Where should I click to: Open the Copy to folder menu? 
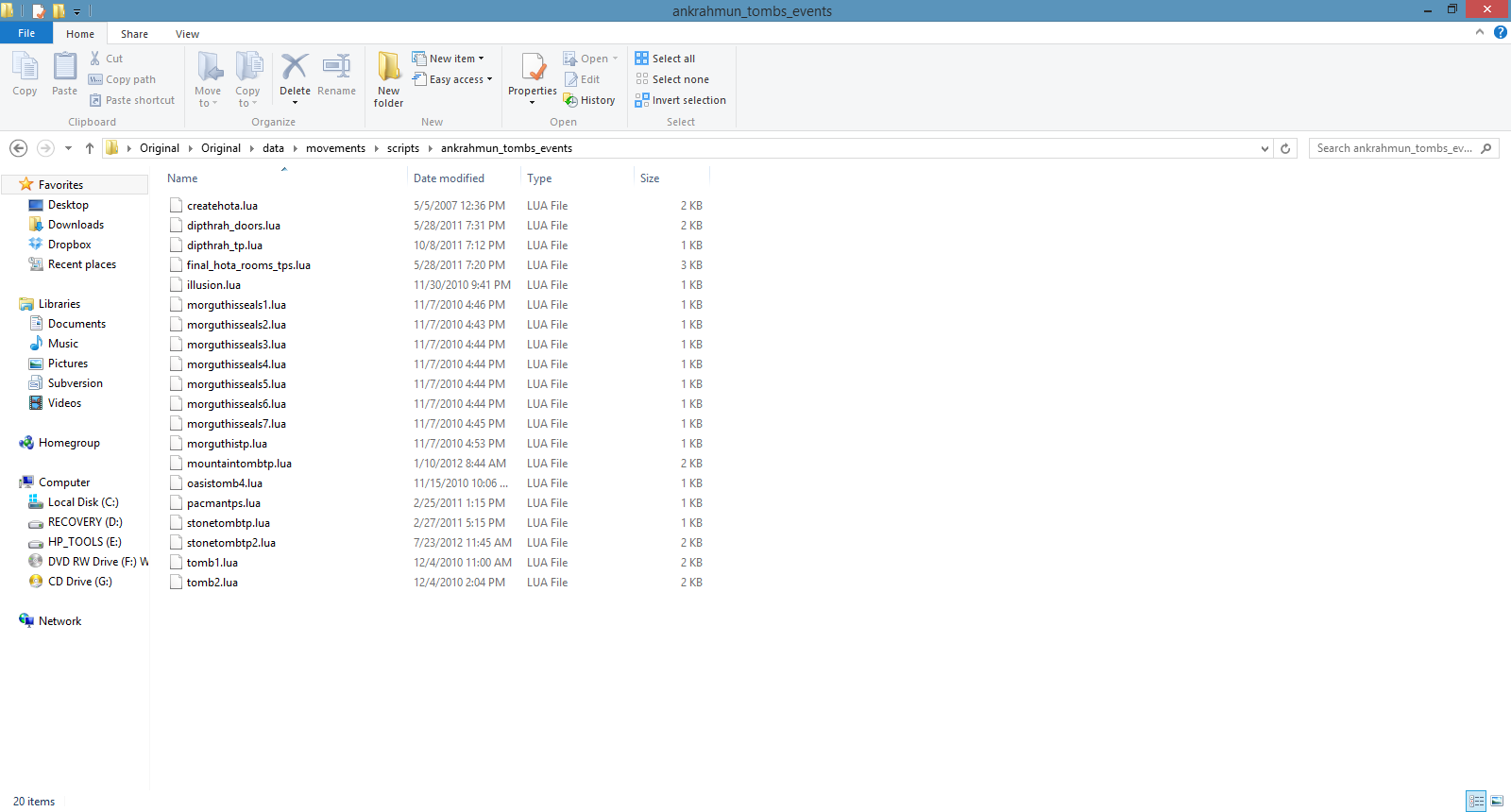coord(247,79)
